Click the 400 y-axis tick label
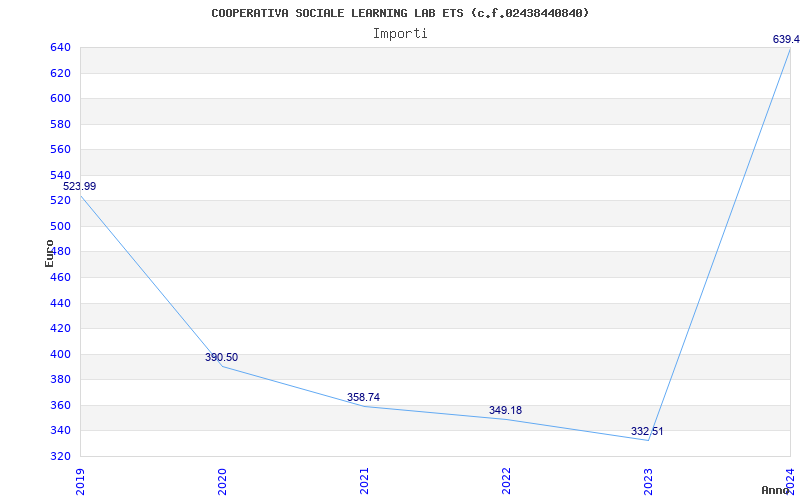Screen dimensions: 800x500 tap(60, 354)
